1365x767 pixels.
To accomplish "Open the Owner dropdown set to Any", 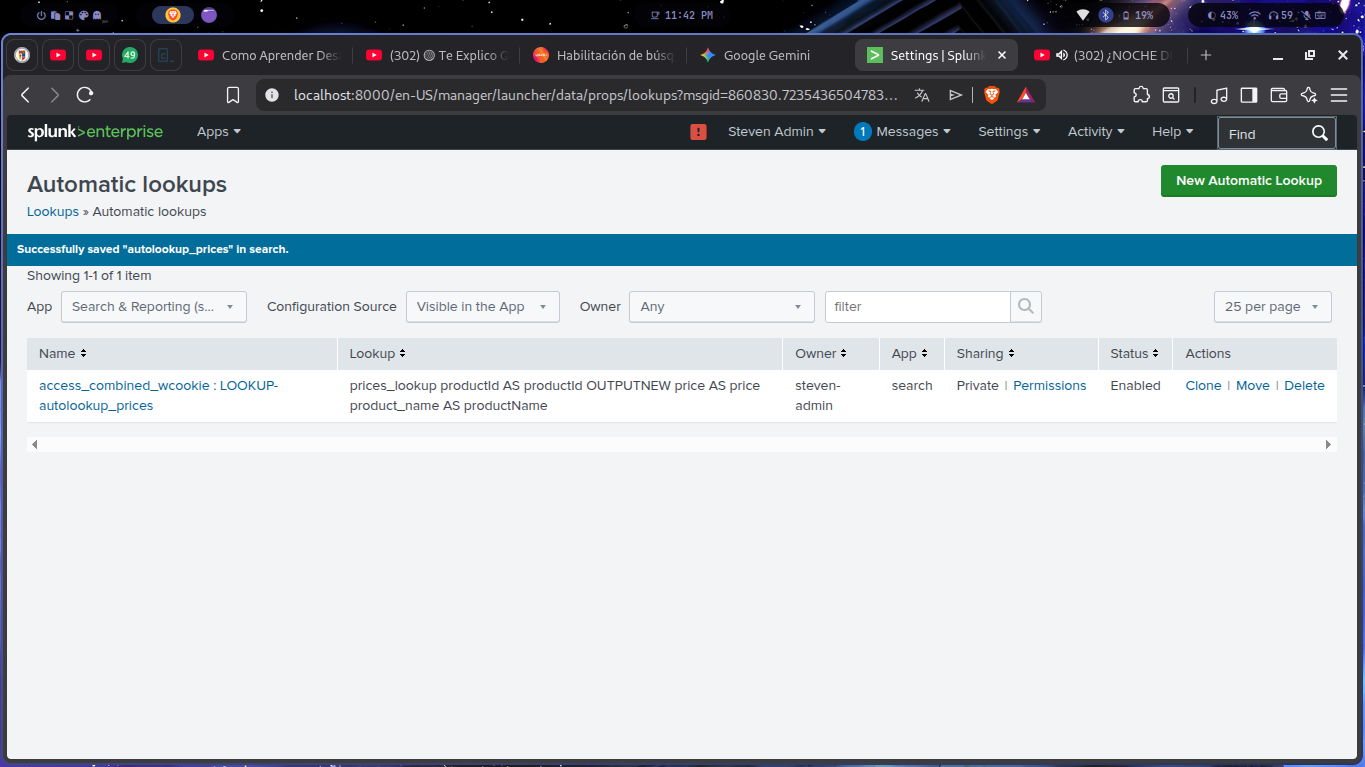I will coord(721,306).
